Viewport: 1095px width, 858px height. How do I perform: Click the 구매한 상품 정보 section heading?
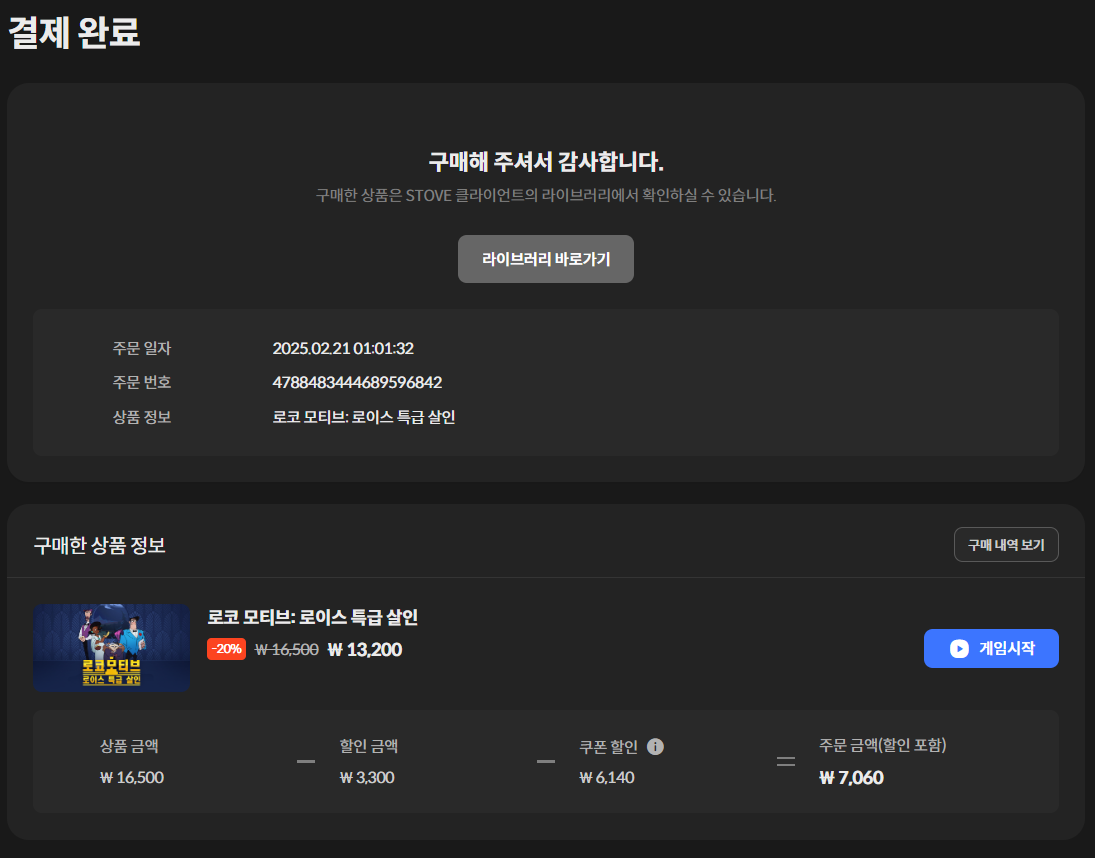[x=99, y=545]
